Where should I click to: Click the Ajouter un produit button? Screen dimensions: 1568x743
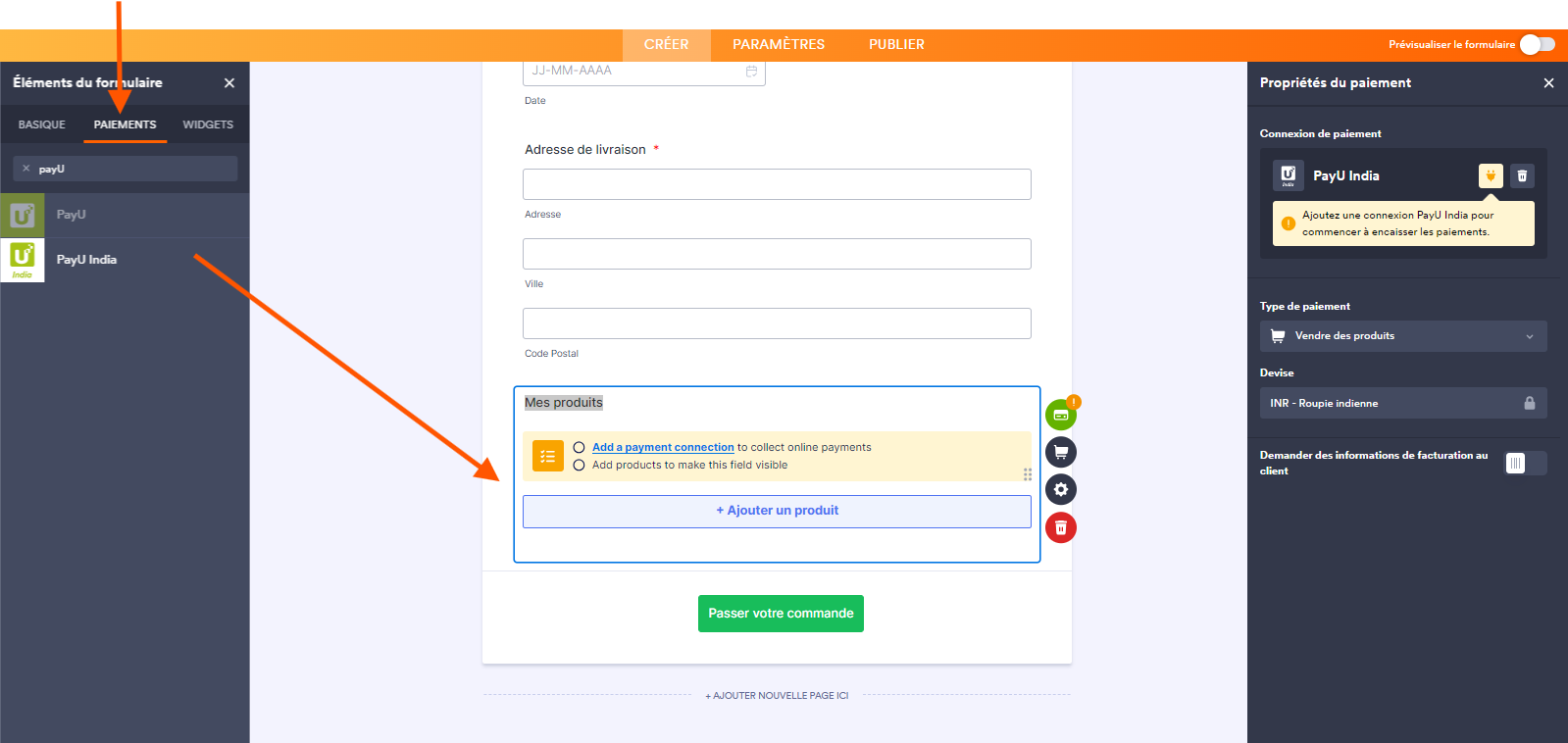coord(777,511)
